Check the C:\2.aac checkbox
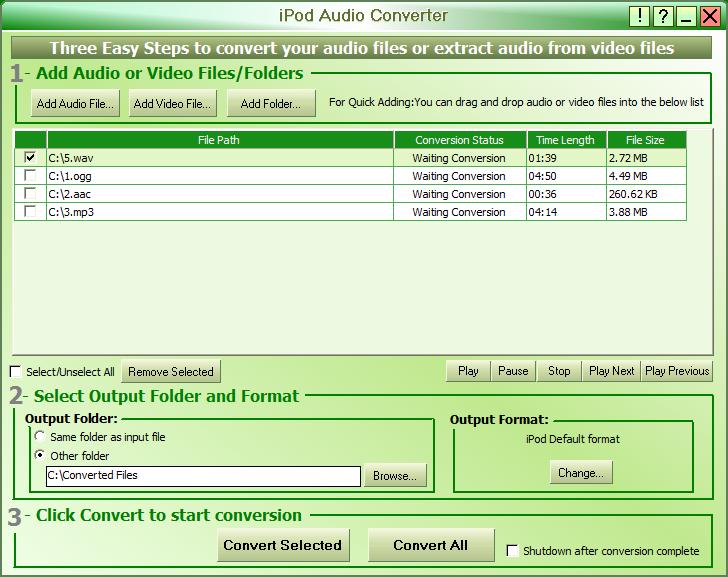This screenshot has width=728, height=577. pos(30,194)
